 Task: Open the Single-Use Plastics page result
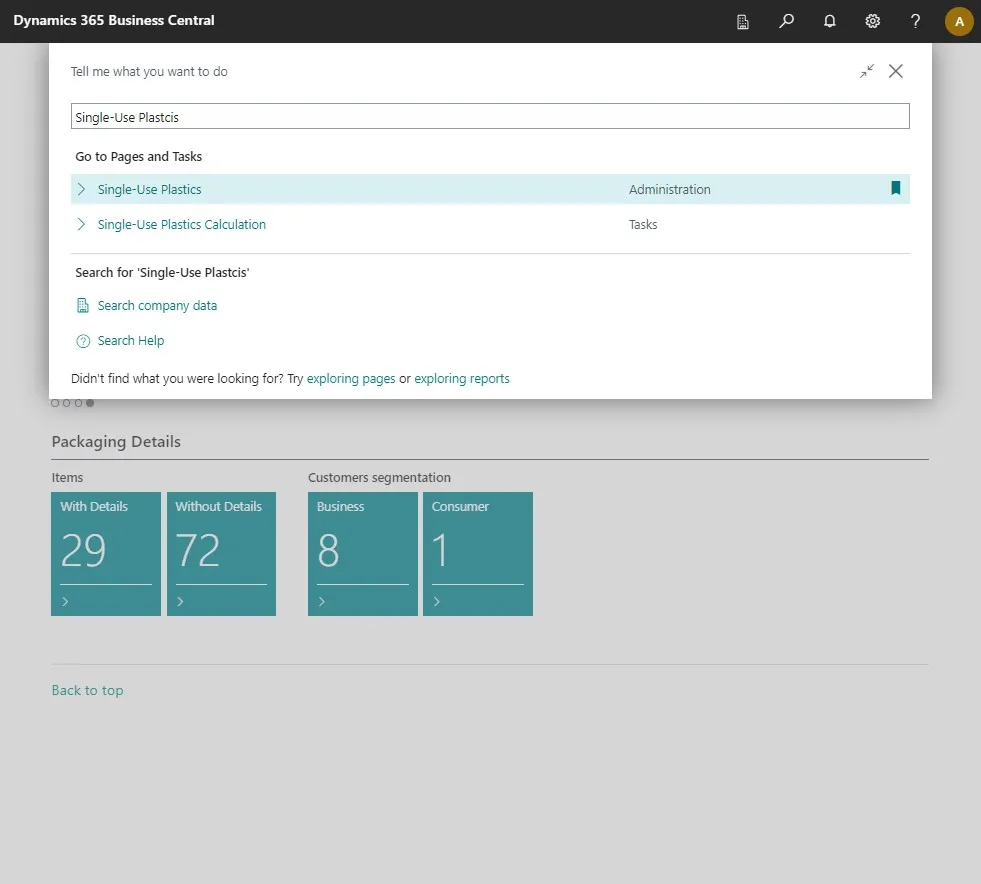150,190
